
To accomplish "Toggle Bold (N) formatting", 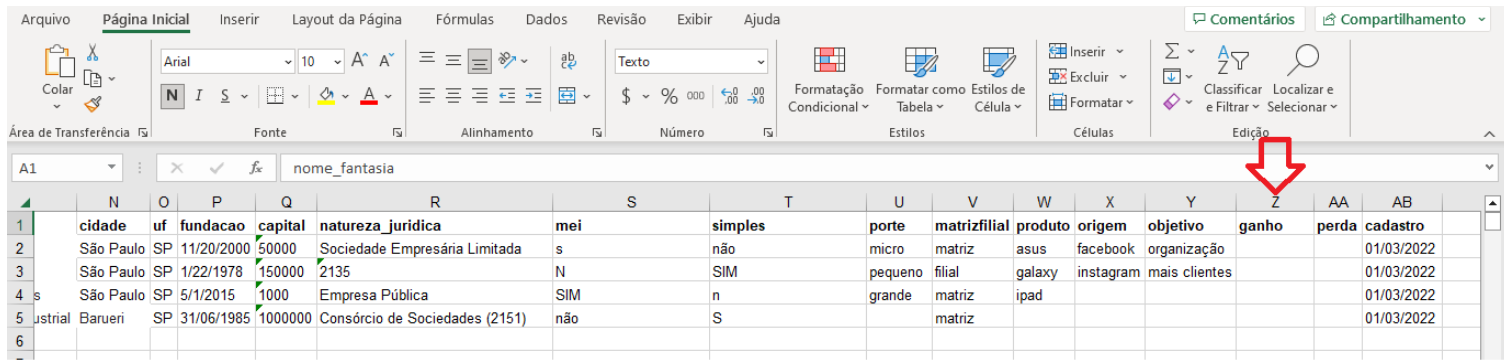I will tap(172, 96).
